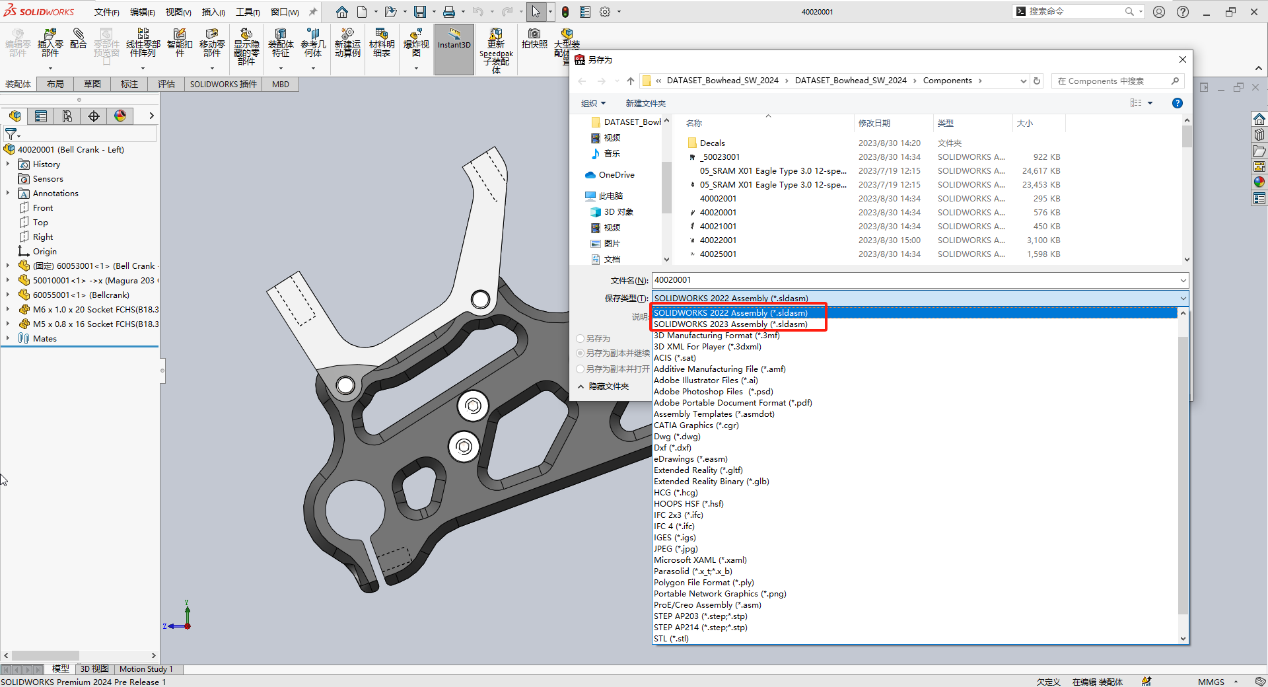This screenshot has width=1268, height=687.
Task: Expand the Mates node in feature tree
Action: 8,338
